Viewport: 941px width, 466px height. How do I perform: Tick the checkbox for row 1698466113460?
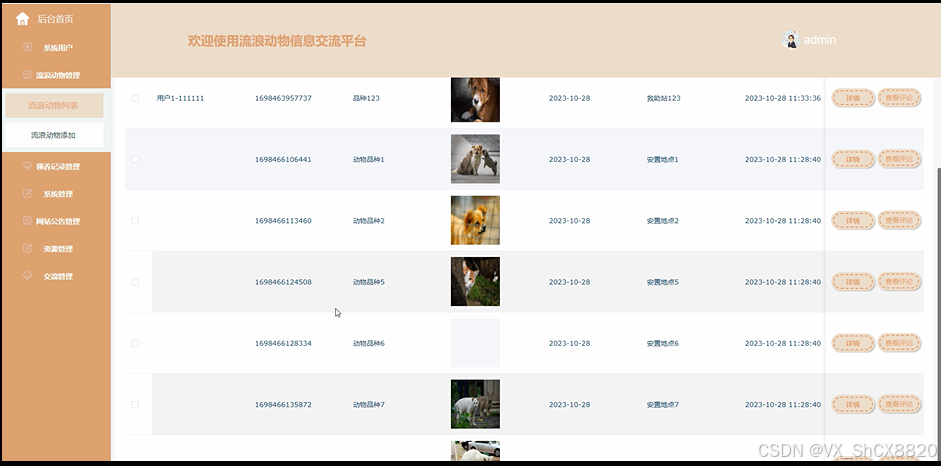(x=135, y=221)
